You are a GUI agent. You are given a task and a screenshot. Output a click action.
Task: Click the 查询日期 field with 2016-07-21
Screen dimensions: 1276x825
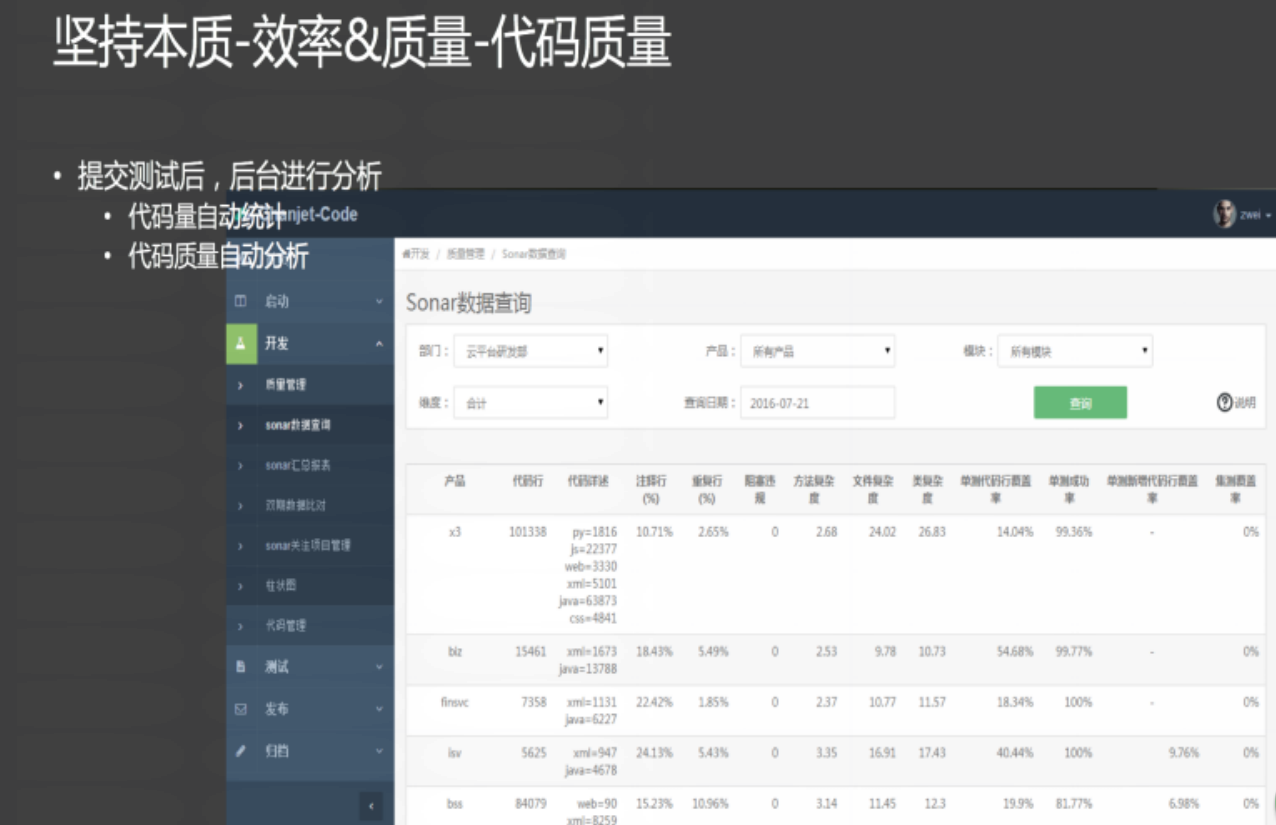click(817, 402)
